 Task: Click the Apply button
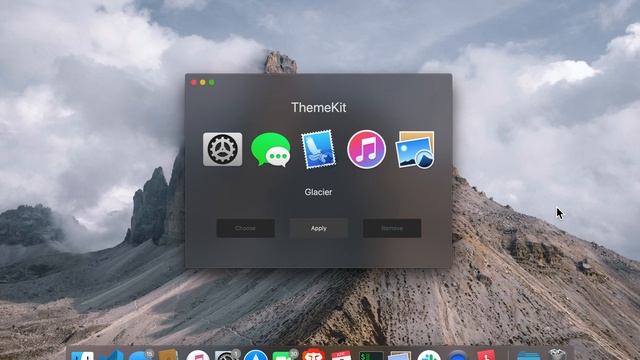click(x=319, y=228)
